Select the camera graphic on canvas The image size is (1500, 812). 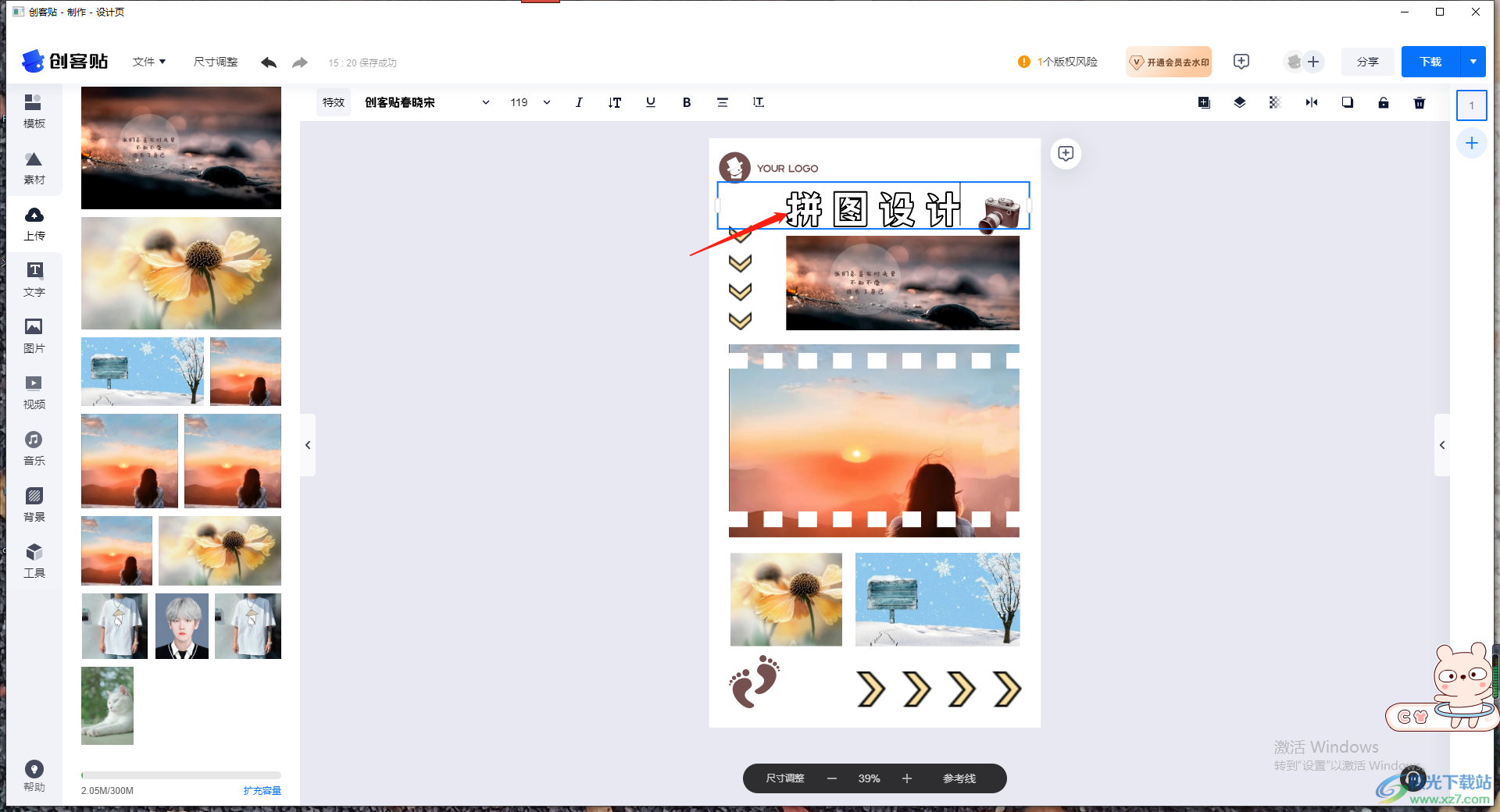coord(999,214)
